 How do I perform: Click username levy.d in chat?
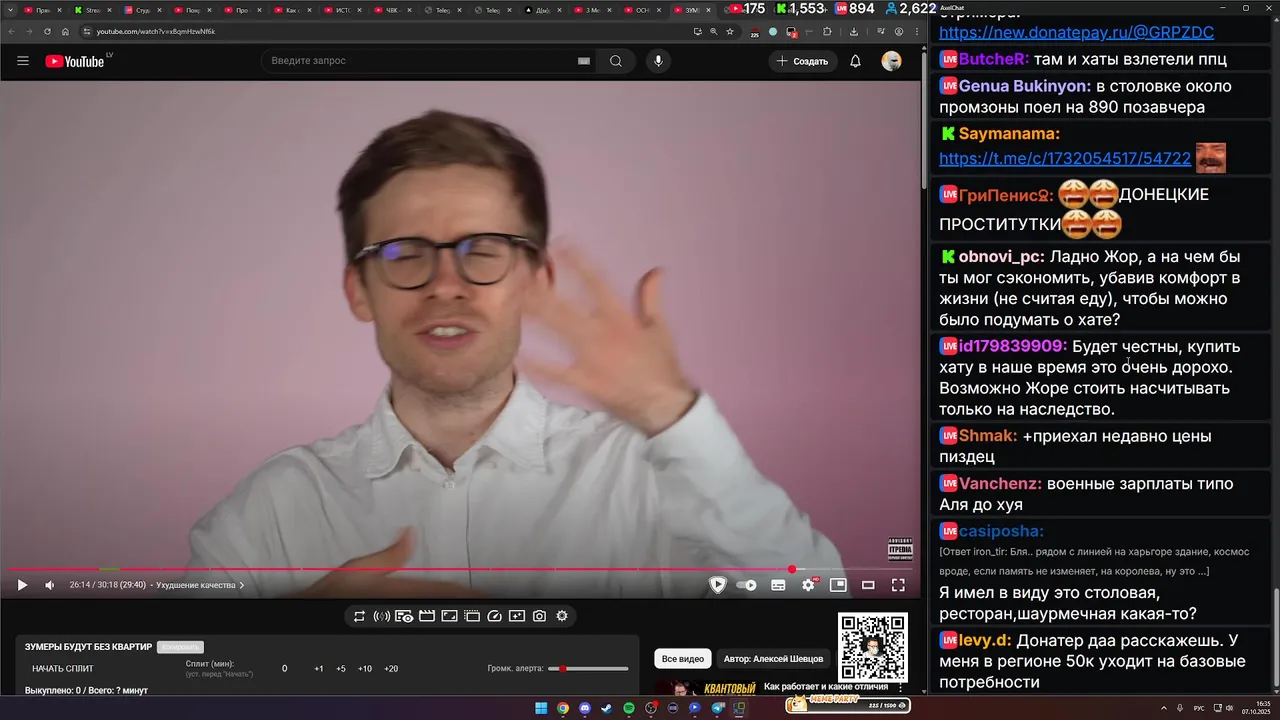tap(984, 640)
